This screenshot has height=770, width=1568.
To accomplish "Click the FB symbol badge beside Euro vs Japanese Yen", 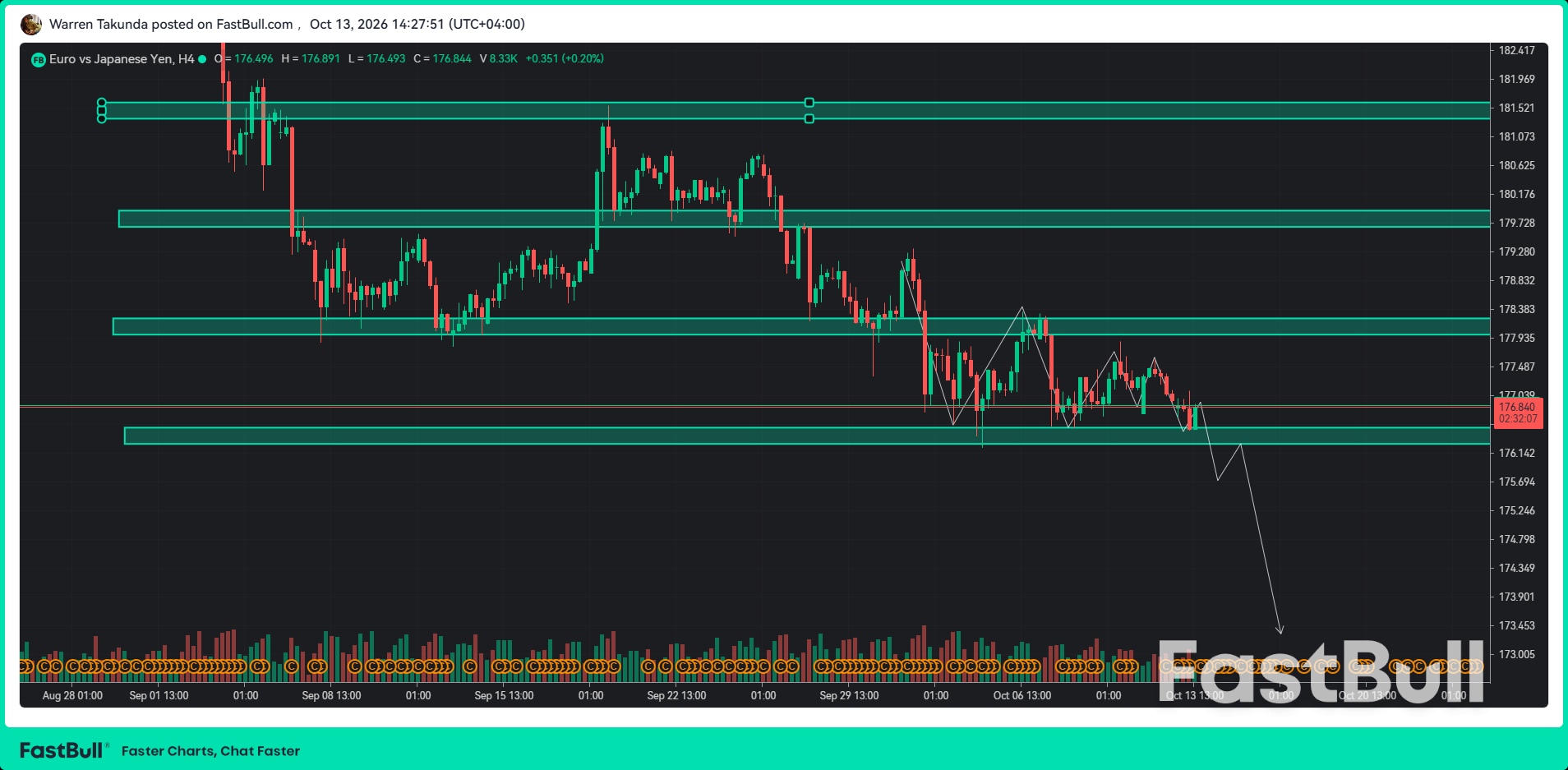I will pos(39,59).
